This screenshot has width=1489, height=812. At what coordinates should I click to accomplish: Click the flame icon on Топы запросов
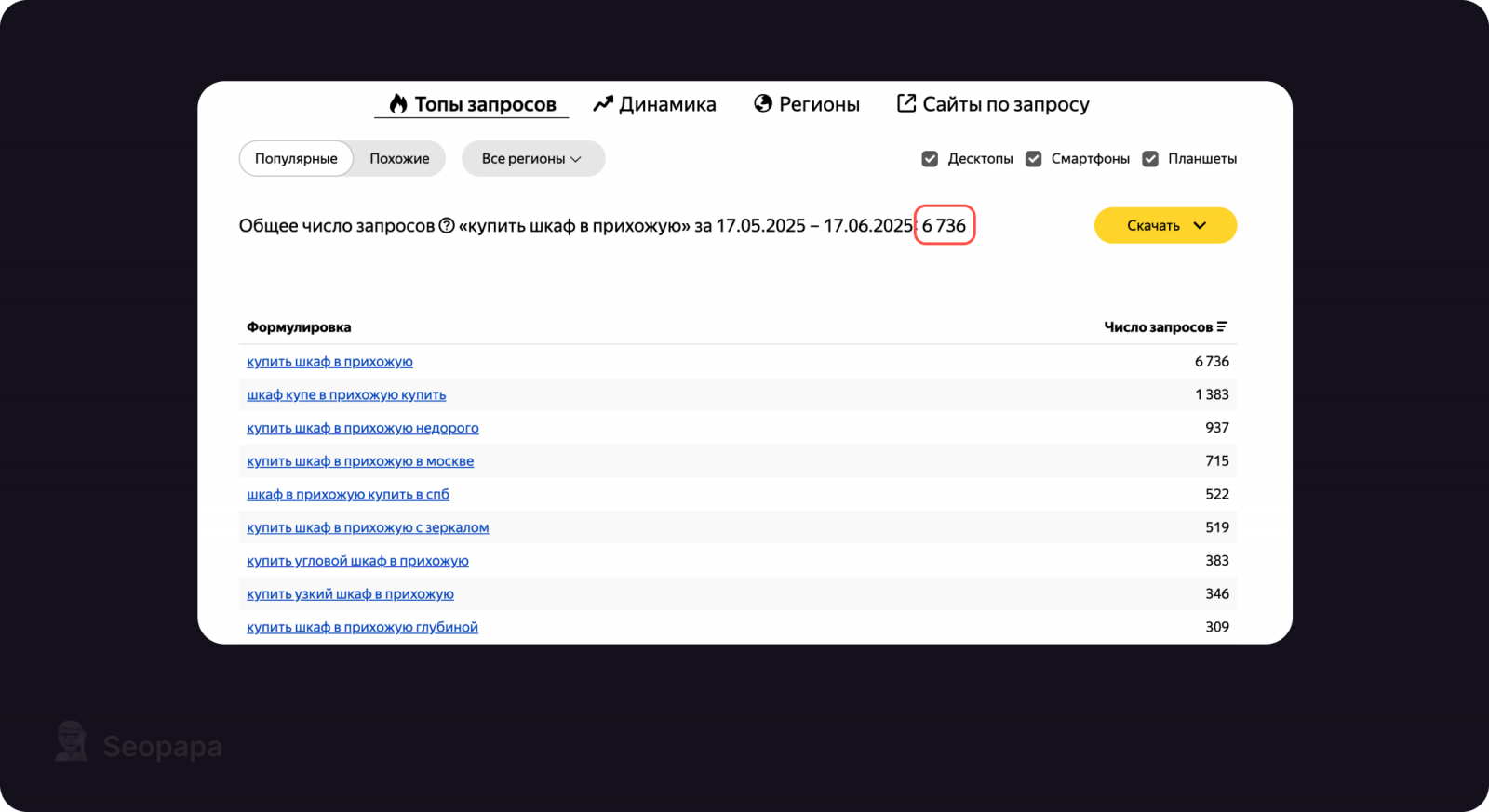coord(398,103)
